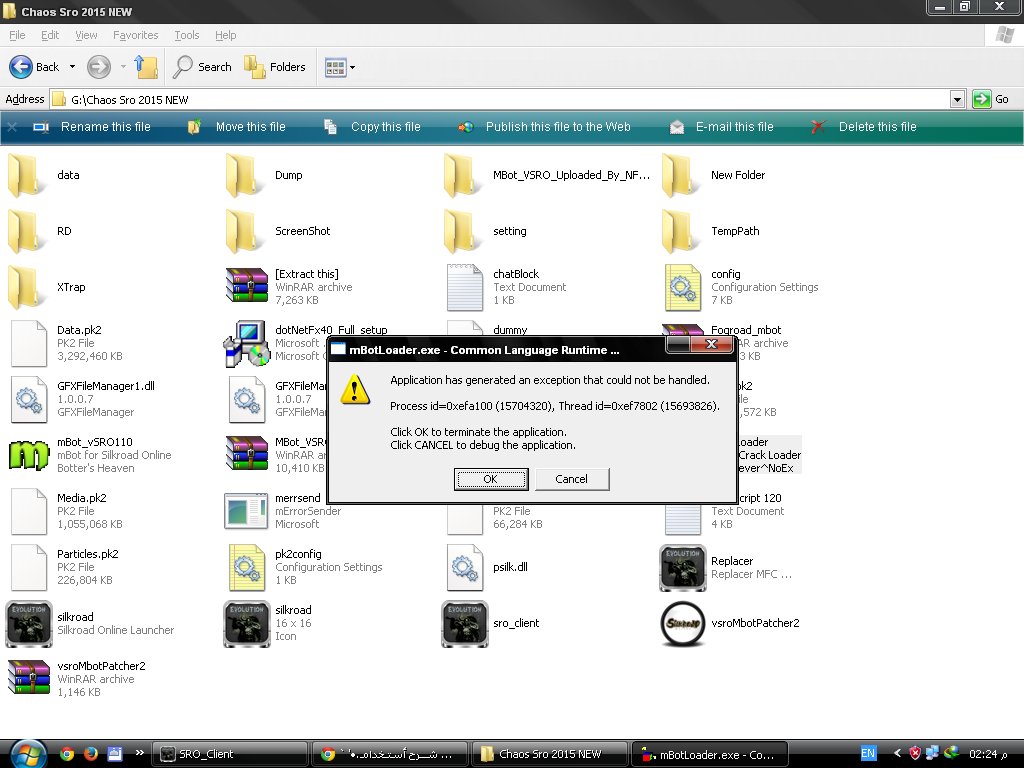Image resolution: width=1024 pixels, height=768 pixels.
Task: Select the GFXFileManager1.dll file
Action: (82, 399)
